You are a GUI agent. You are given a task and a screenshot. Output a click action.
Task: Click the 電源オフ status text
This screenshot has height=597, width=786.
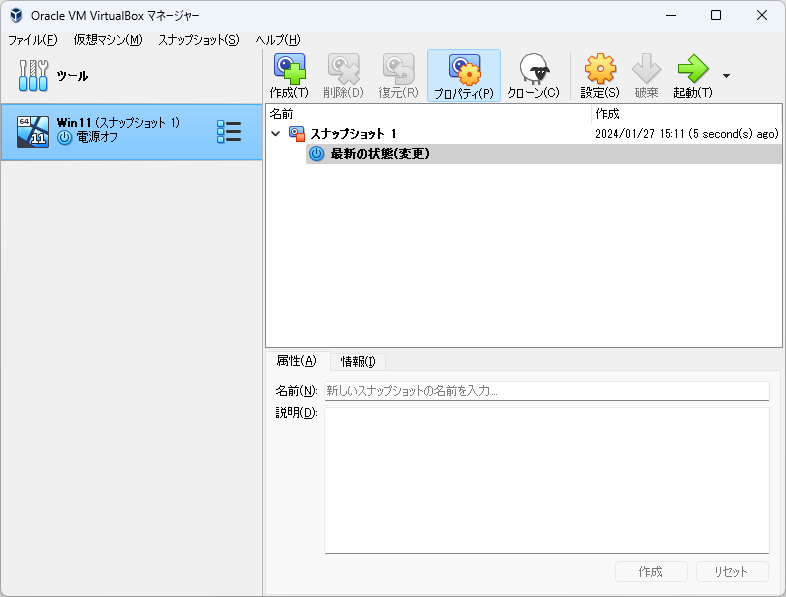[97, 137]
